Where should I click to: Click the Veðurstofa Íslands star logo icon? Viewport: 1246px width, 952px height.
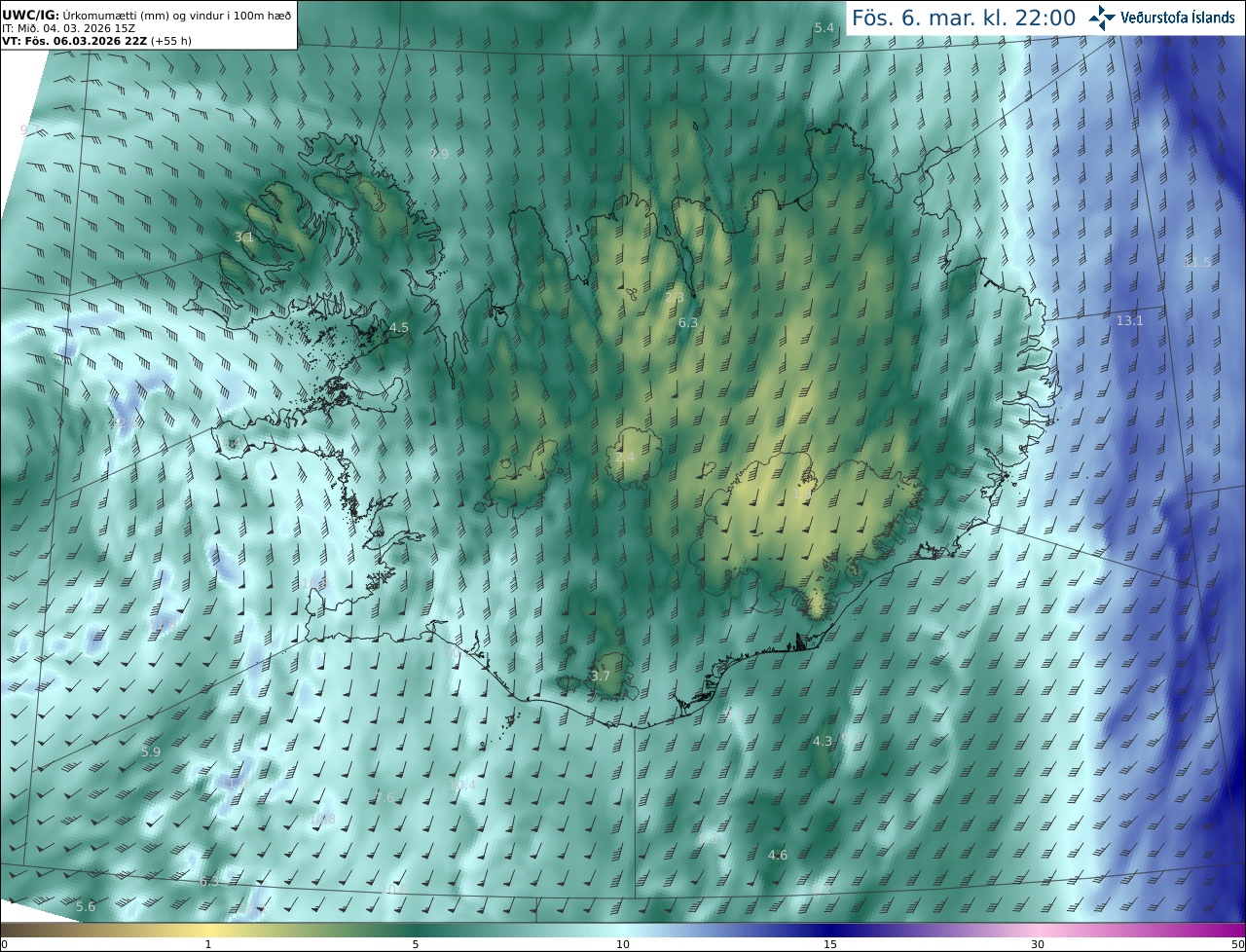click(x=1102, y=18)
